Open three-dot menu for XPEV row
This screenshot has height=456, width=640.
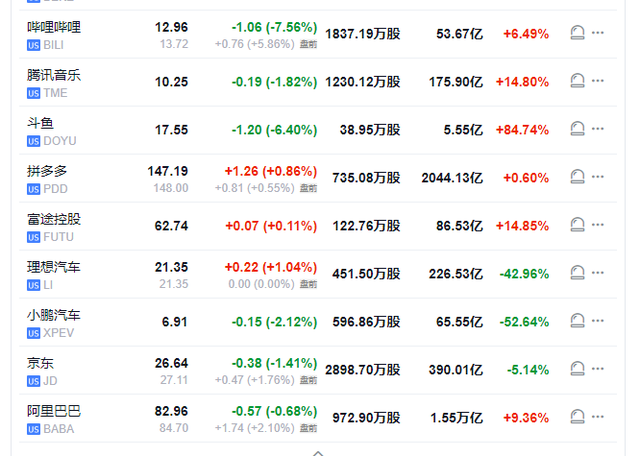tap(598, 321)
